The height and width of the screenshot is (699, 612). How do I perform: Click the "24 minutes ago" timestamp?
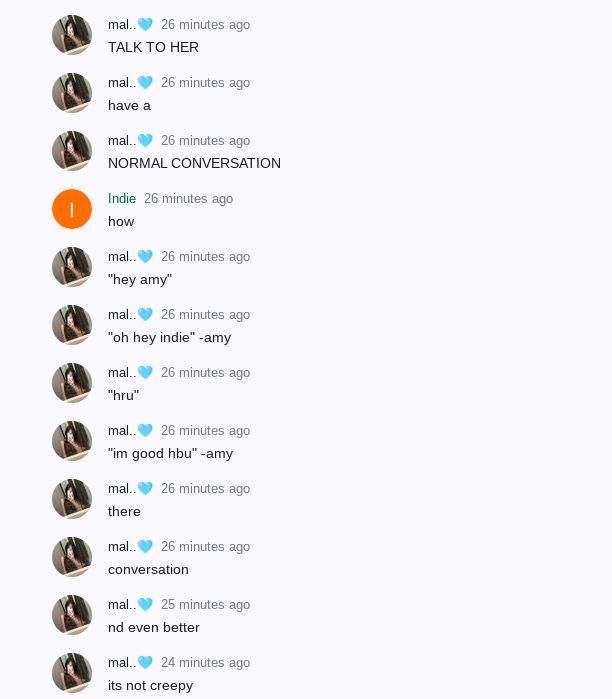pos(205,662)
